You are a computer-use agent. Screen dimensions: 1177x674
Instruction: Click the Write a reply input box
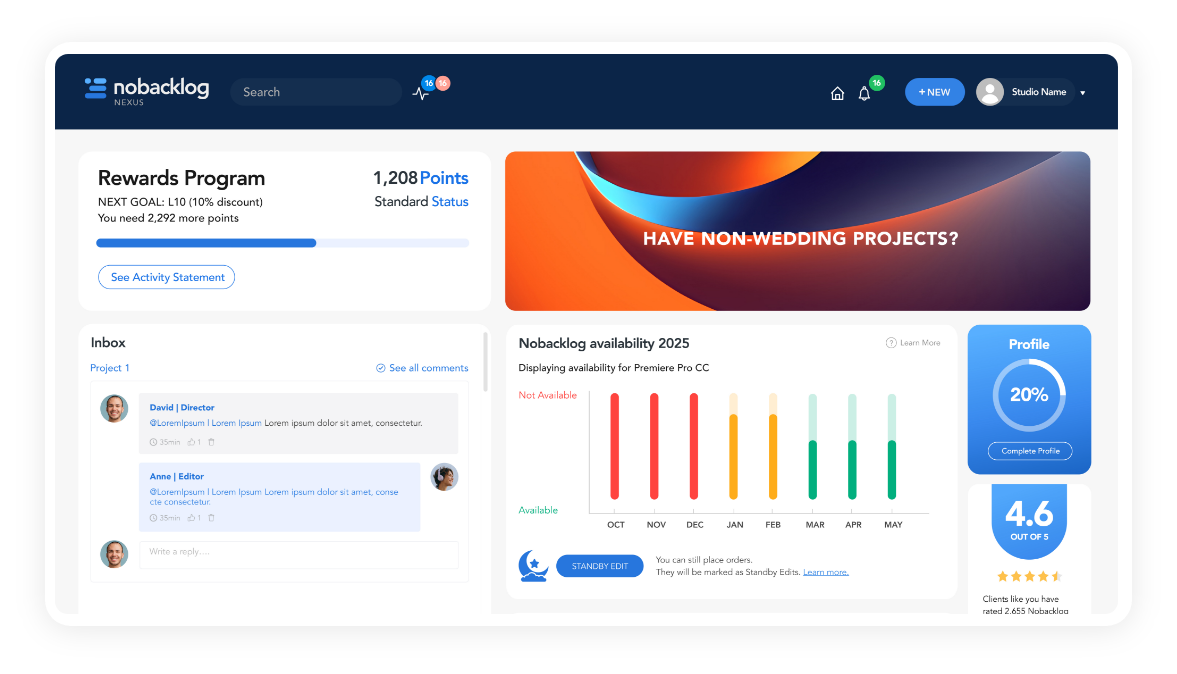298,553
